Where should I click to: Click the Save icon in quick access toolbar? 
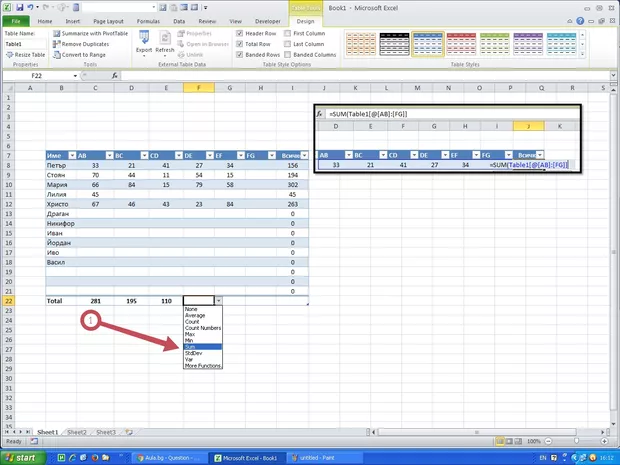[x=23, y=6]
